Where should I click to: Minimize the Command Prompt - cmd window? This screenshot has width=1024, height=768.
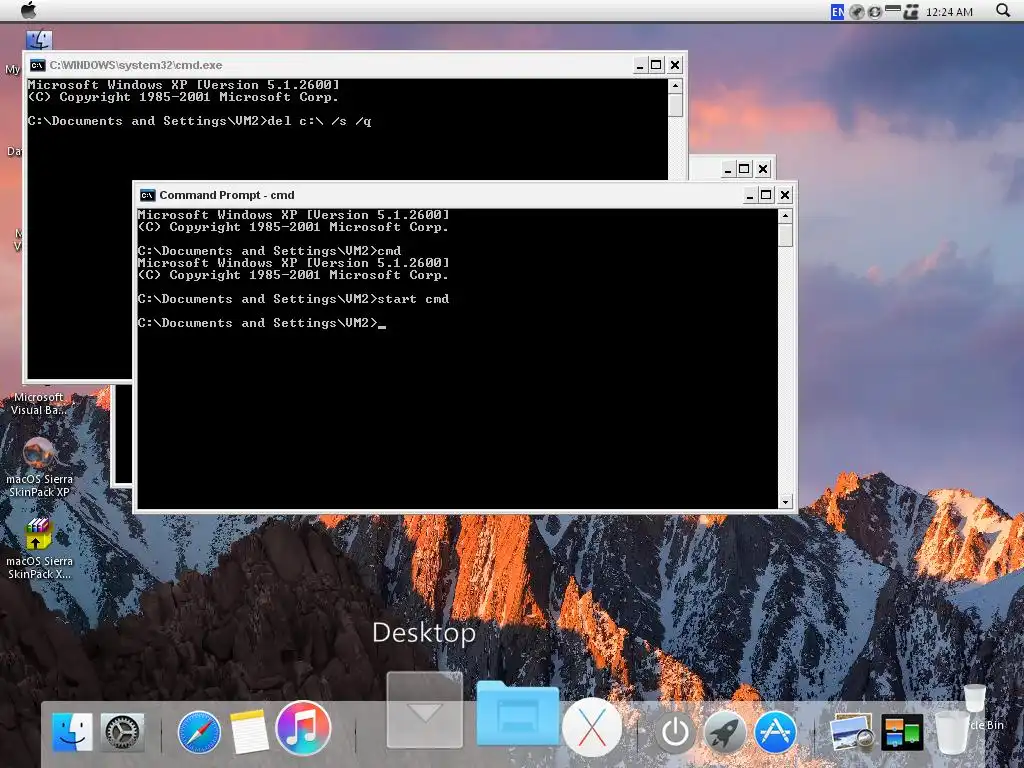[x=750, y=195]
